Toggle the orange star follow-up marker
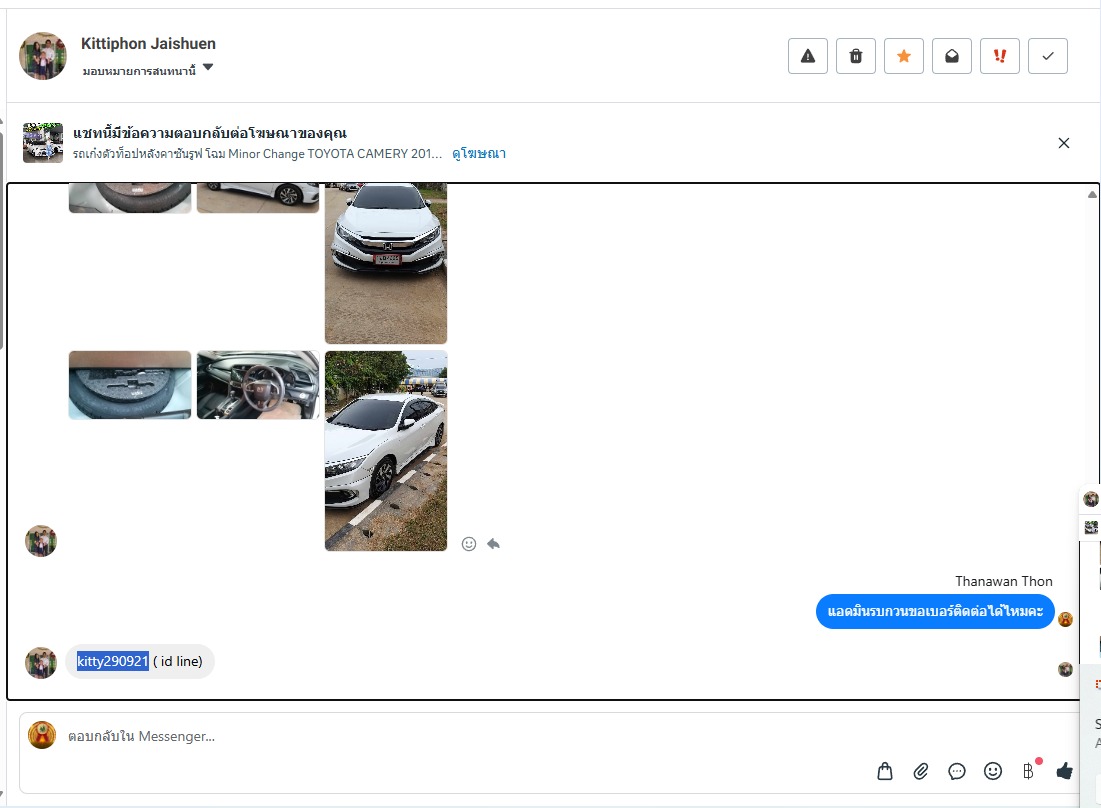 pos(904,56)
